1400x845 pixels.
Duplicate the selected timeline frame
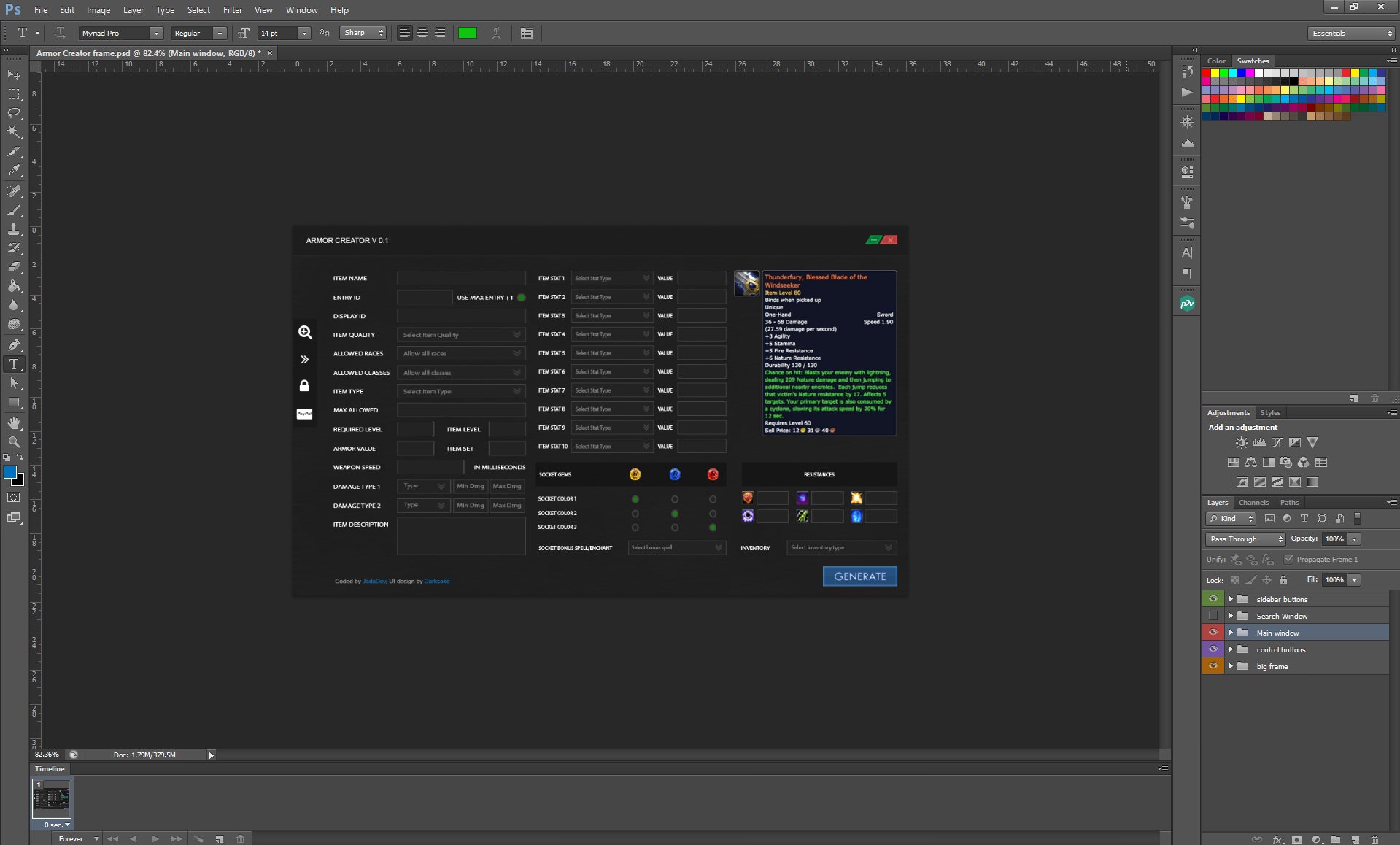click(x=220, y=839)
